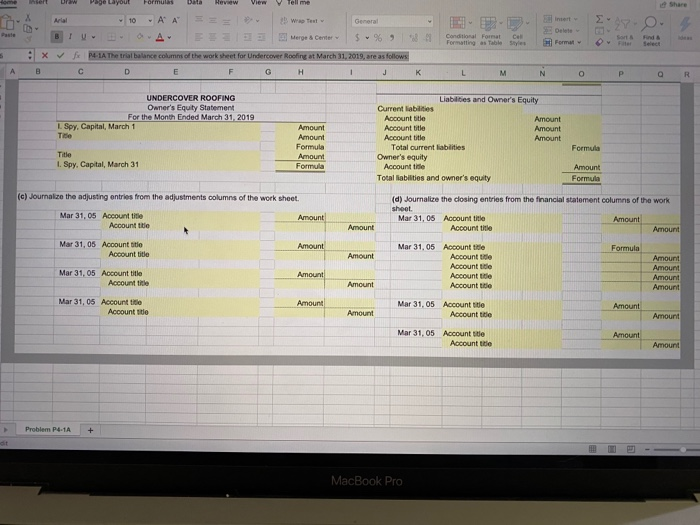Open Format as Table
The image size is (700, 525).
point(491,30)
